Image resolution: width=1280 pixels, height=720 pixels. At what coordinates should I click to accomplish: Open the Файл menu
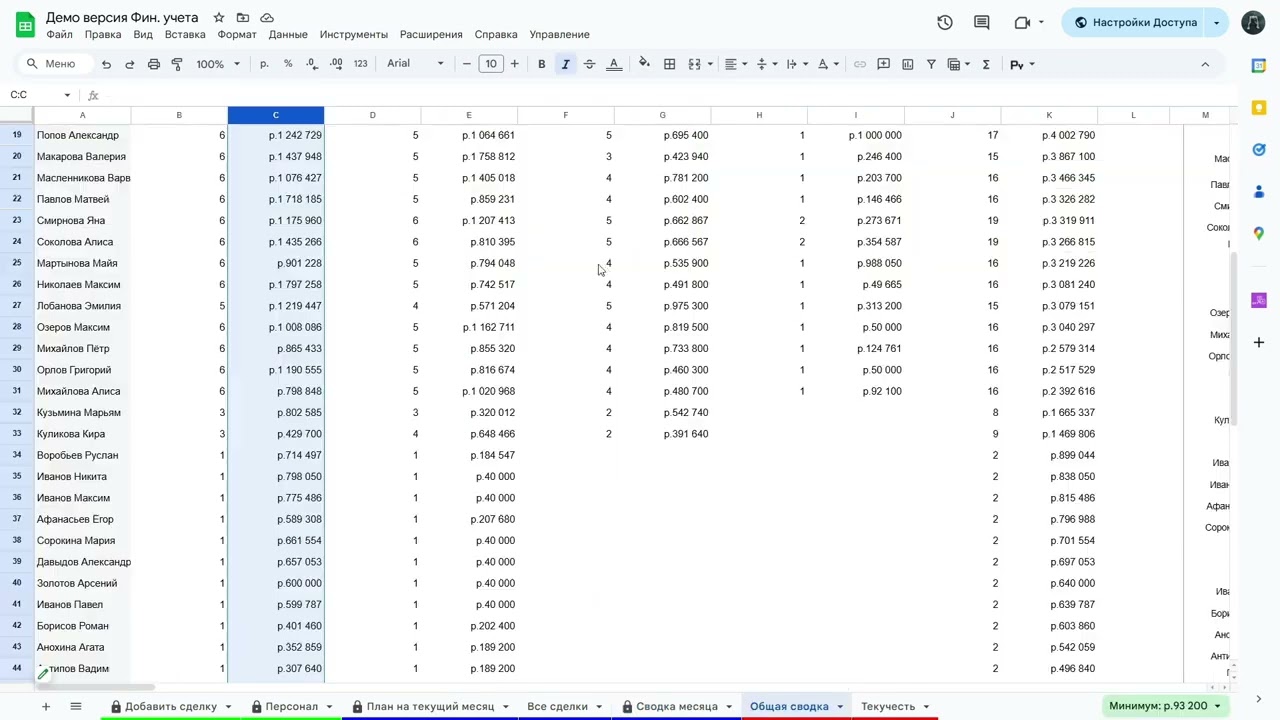(59, 35)
